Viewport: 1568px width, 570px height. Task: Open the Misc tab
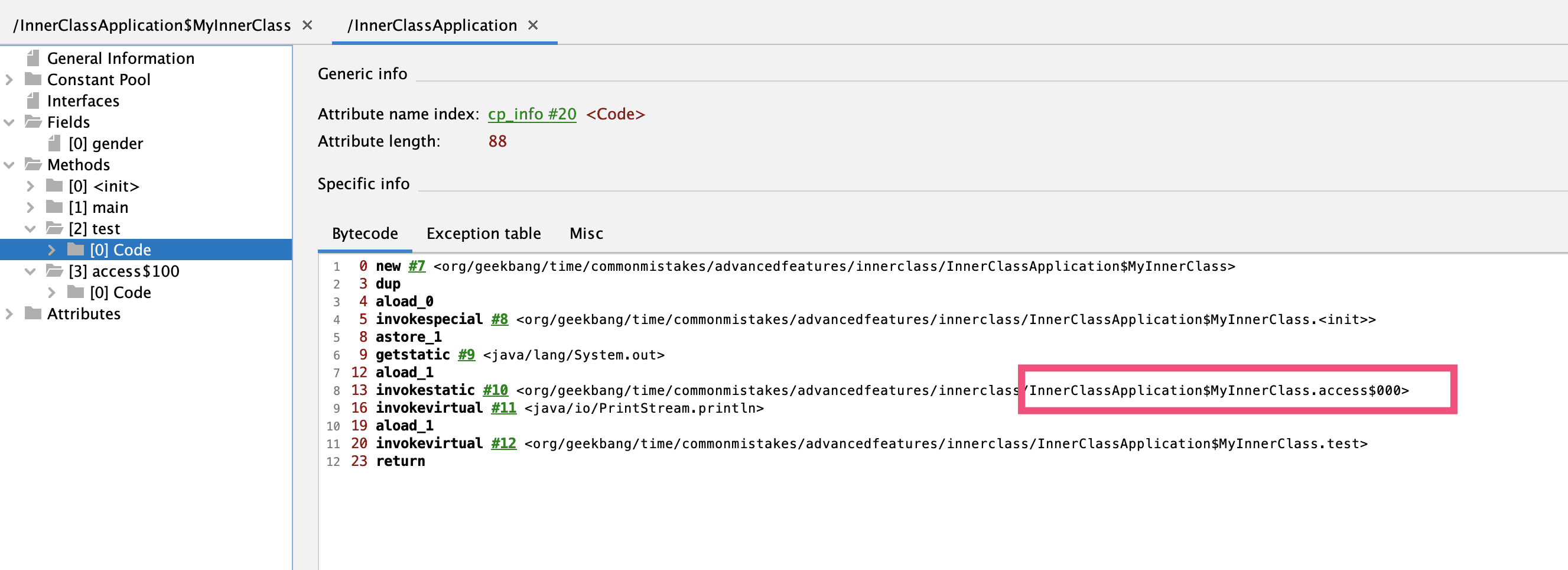(x=585, y=233)
